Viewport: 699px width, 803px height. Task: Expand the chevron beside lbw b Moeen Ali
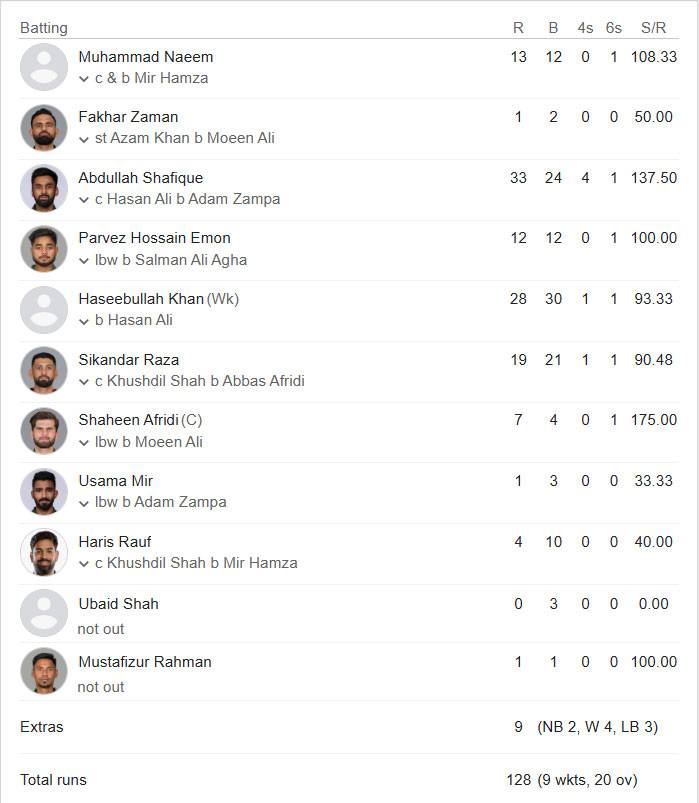pyautogui.click(x=84, y=443)
